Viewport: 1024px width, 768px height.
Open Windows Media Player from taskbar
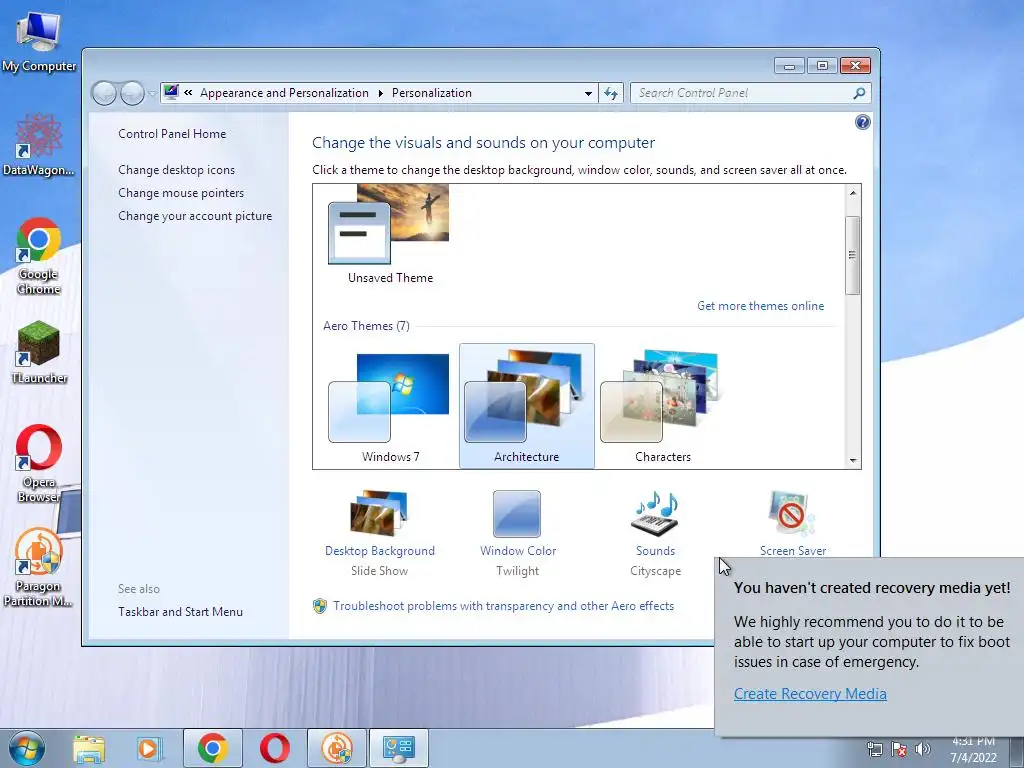[150, 748]
